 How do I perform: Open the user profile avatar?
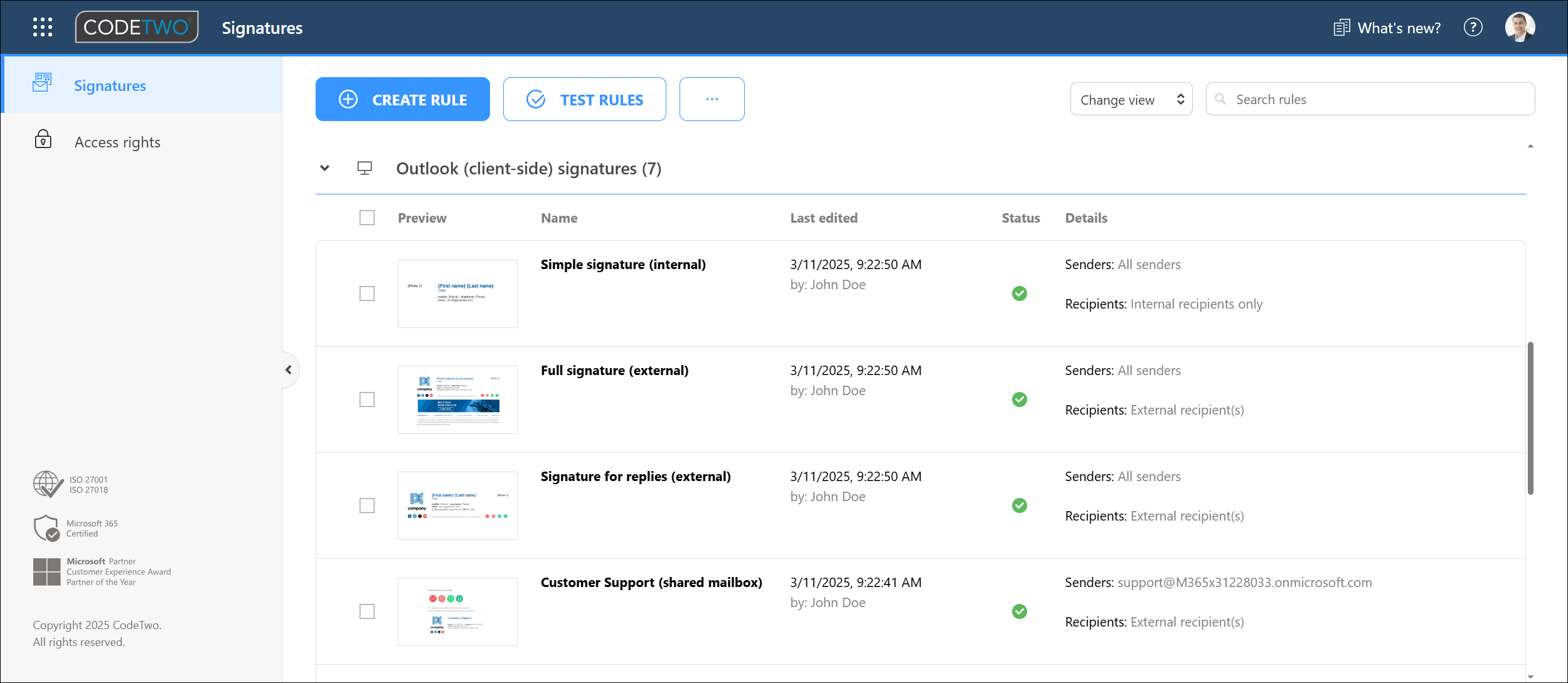coord(1520,27)
